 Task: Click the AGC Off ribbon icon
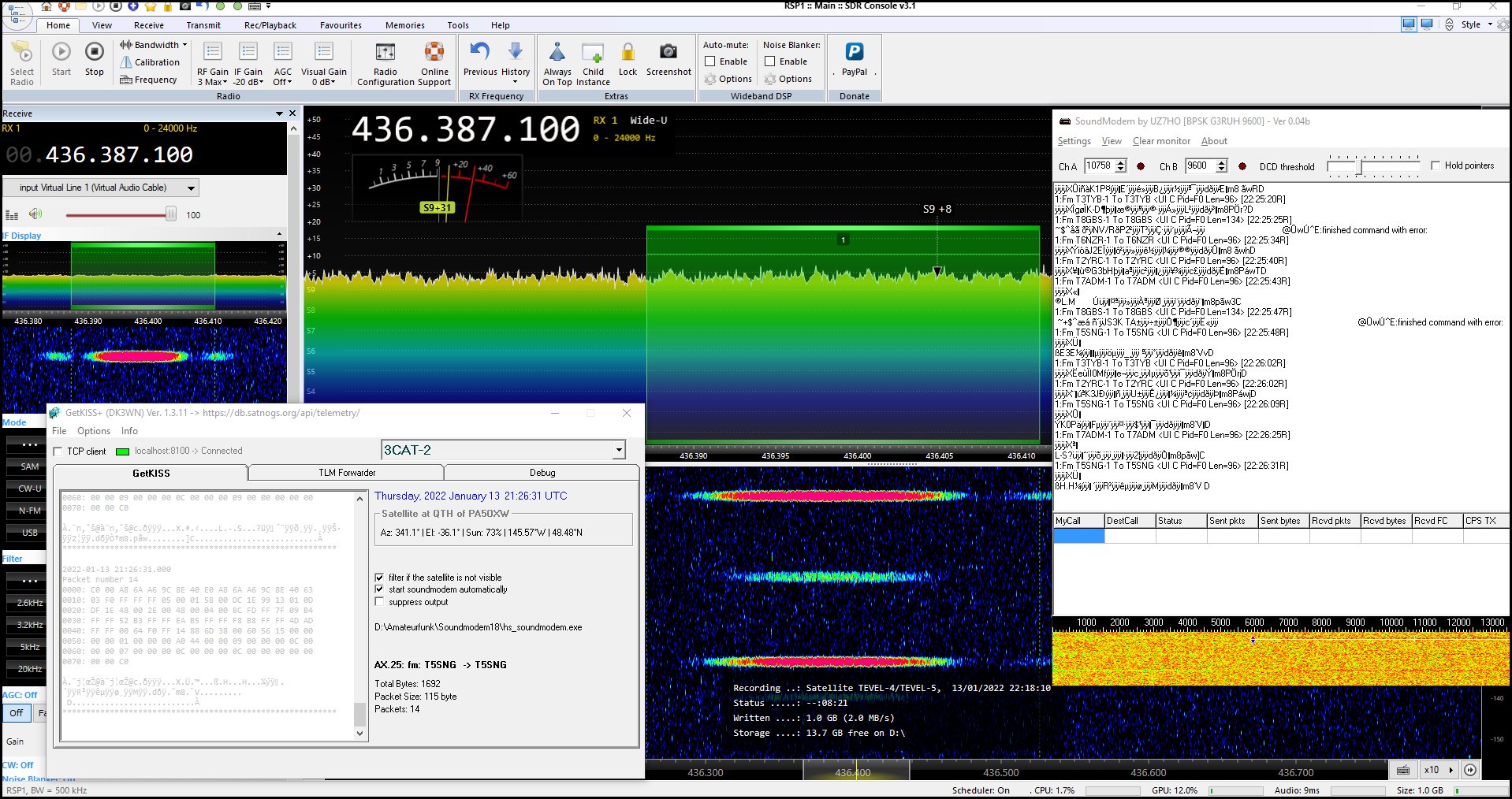(283, 52)
